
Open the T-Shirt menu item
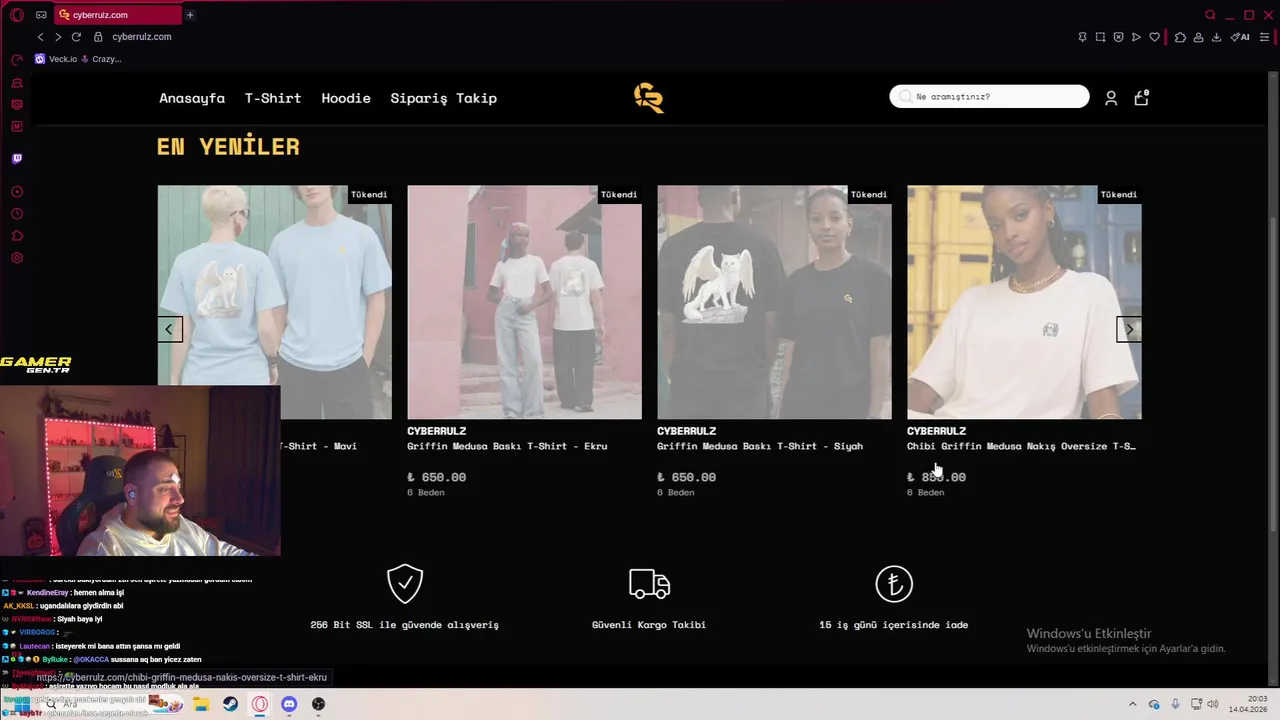[x=273, y=98]
